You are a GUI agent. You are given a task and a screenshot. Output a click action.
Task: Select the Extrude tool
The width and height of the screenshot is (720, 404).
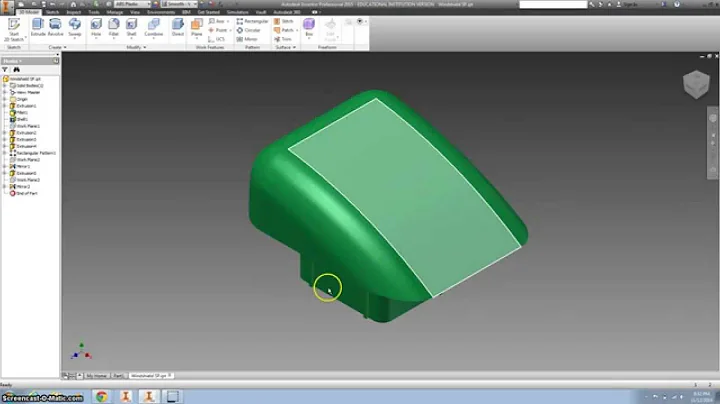(38, 28)
